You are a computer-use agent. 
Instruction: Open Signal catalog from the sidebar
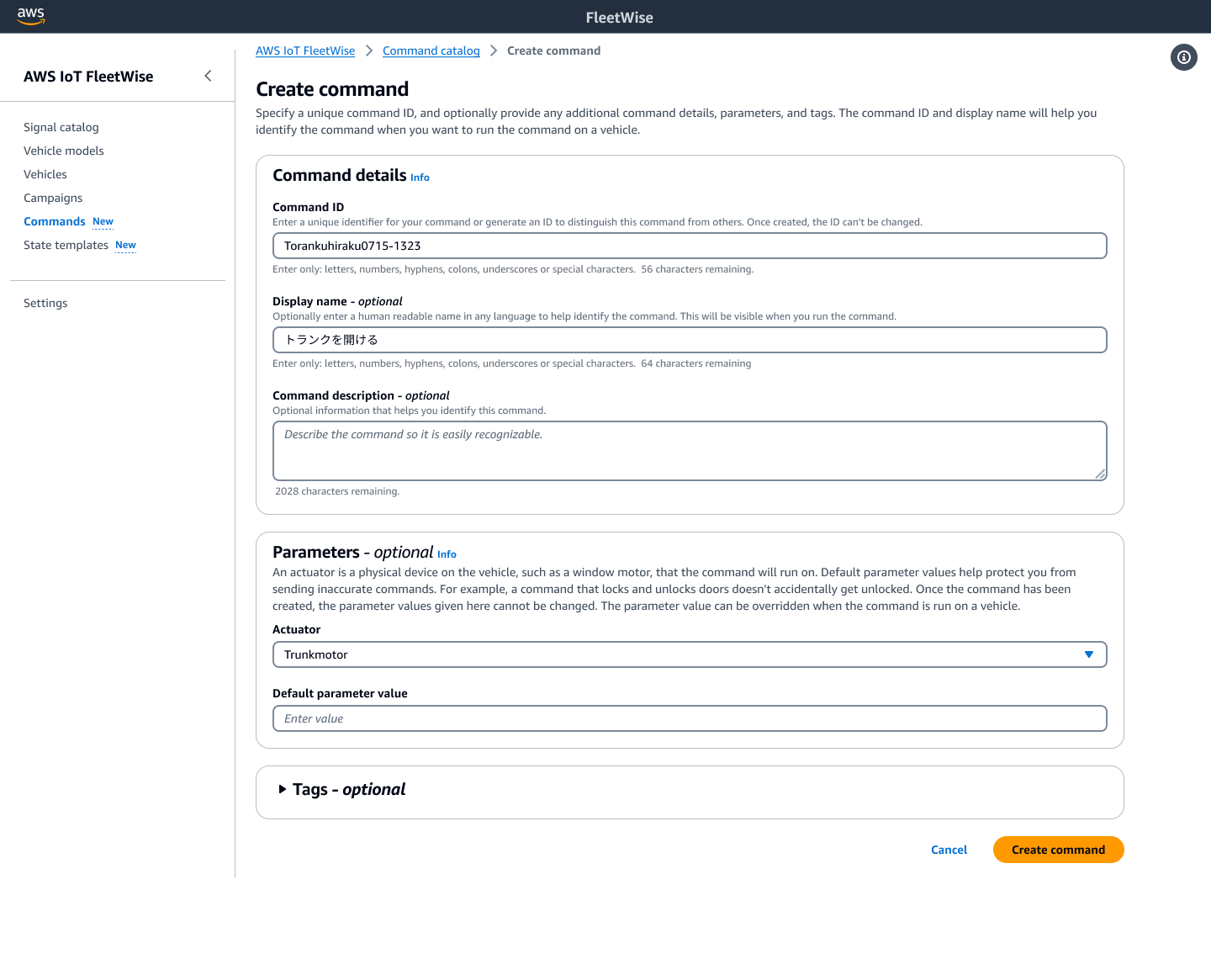[x=61, y=127]
